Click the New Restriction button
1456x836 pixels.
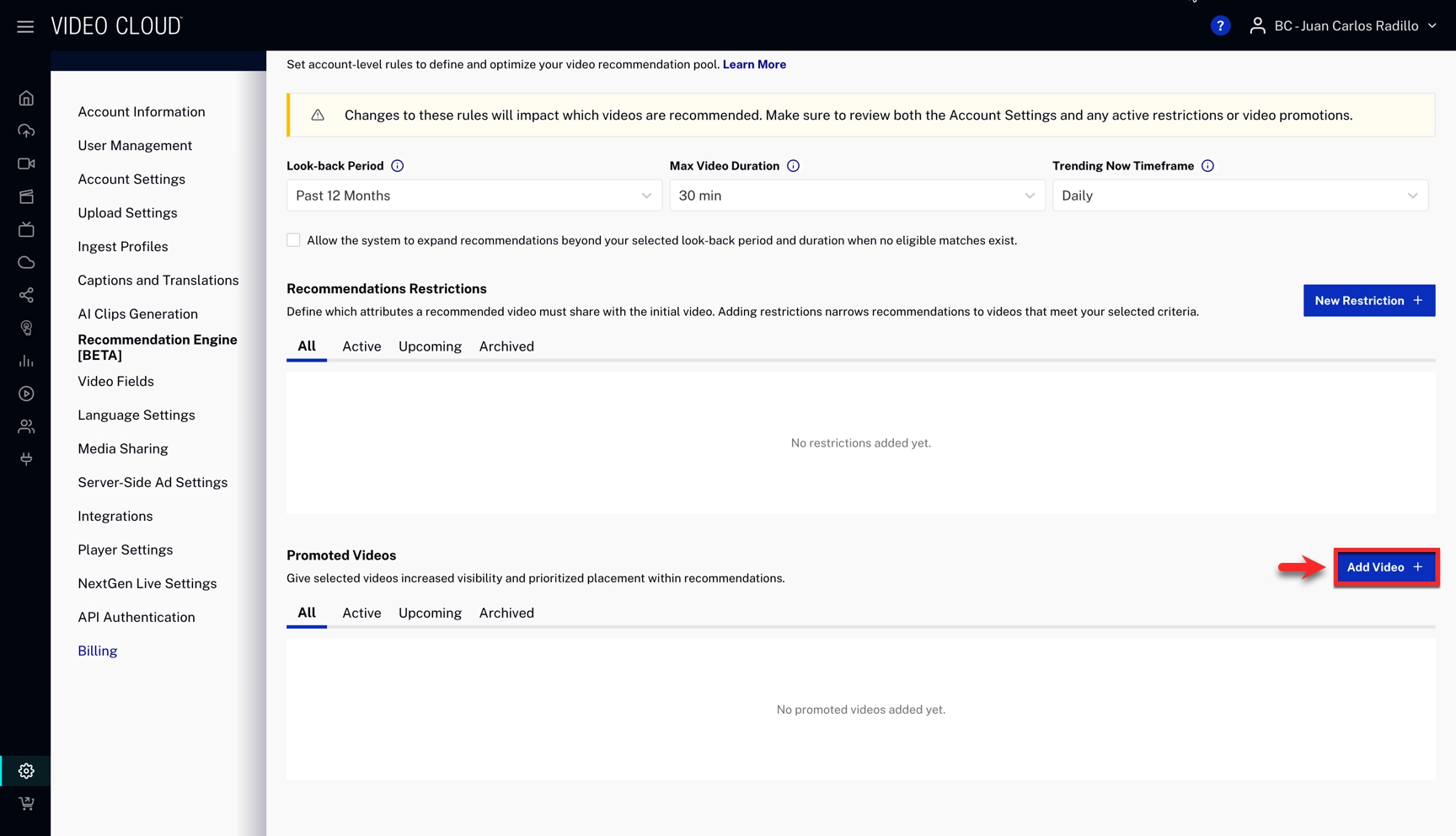click(1368, 301)
